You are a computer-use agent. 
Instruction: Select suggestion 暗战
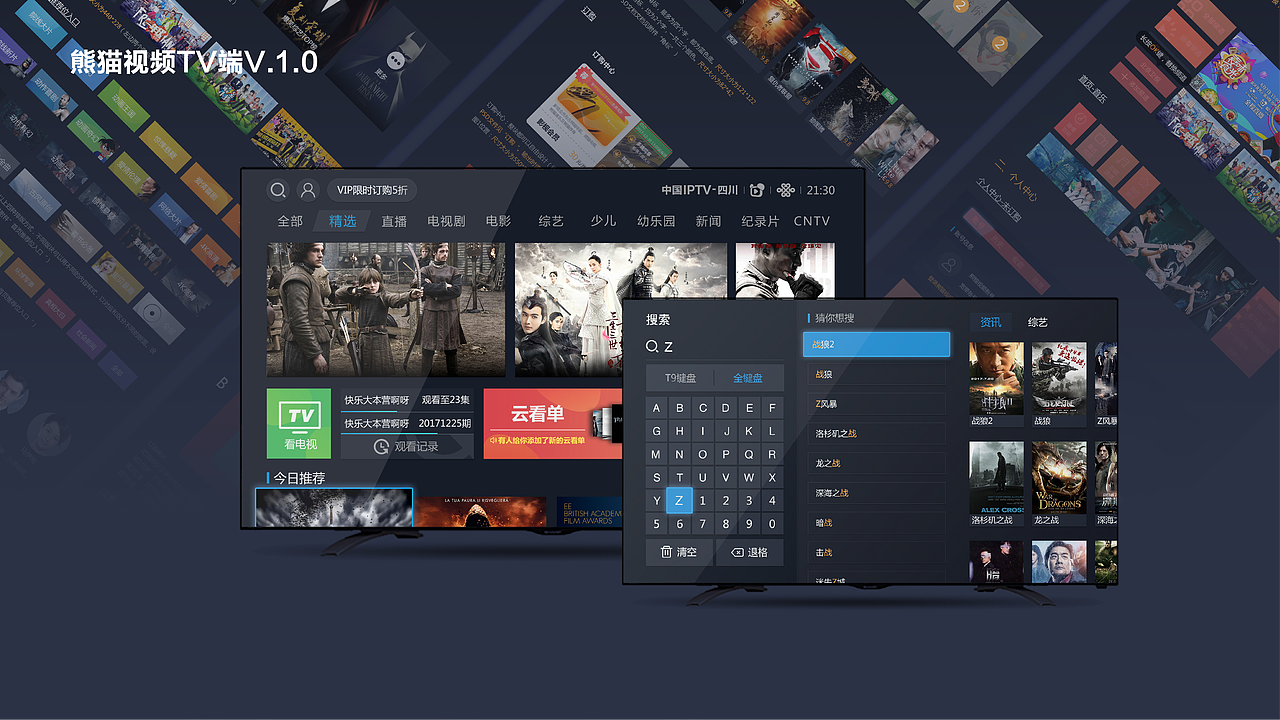point(876,522)
